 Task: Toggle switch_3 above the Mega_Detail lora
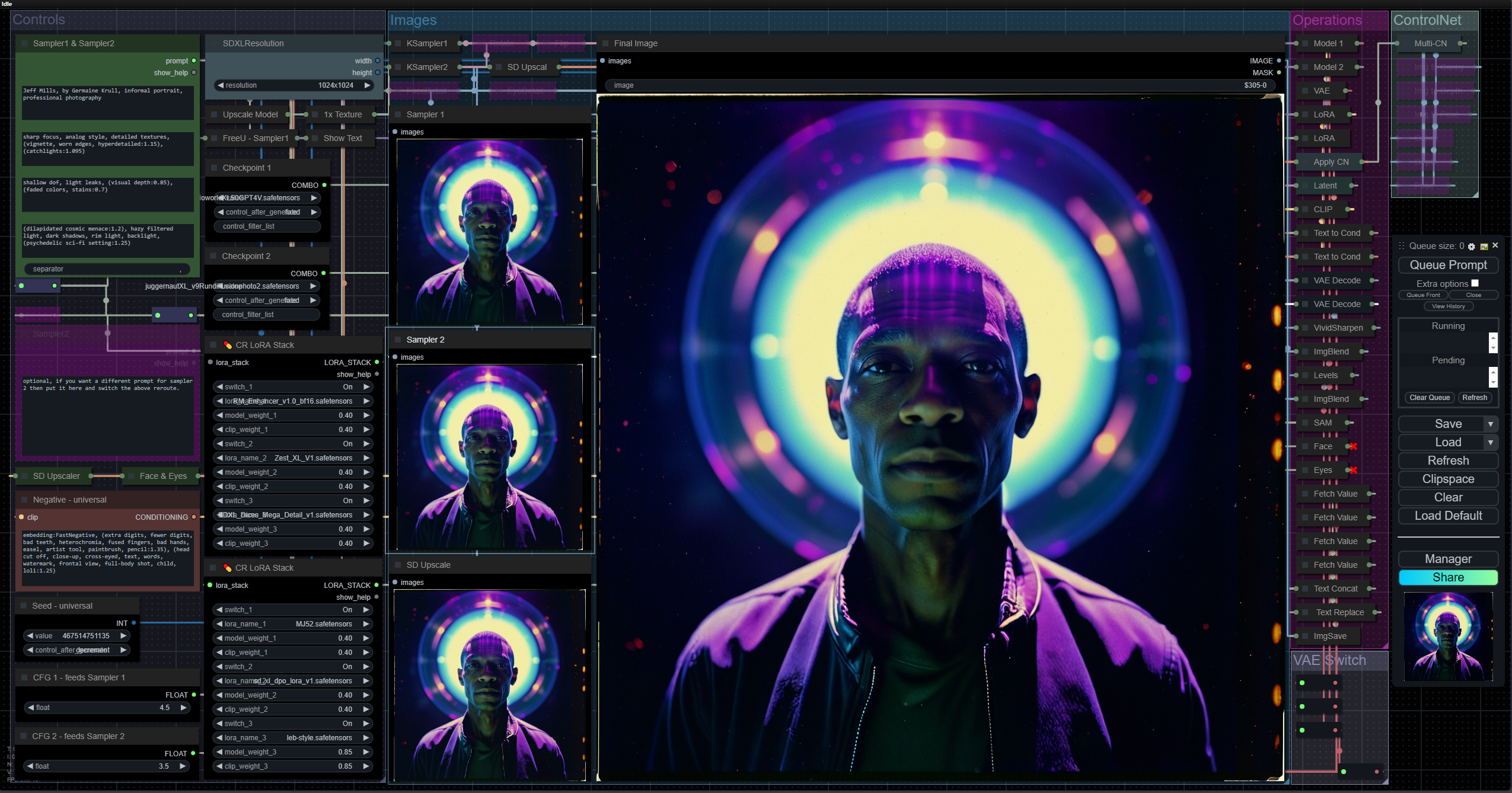coord(294,501)
